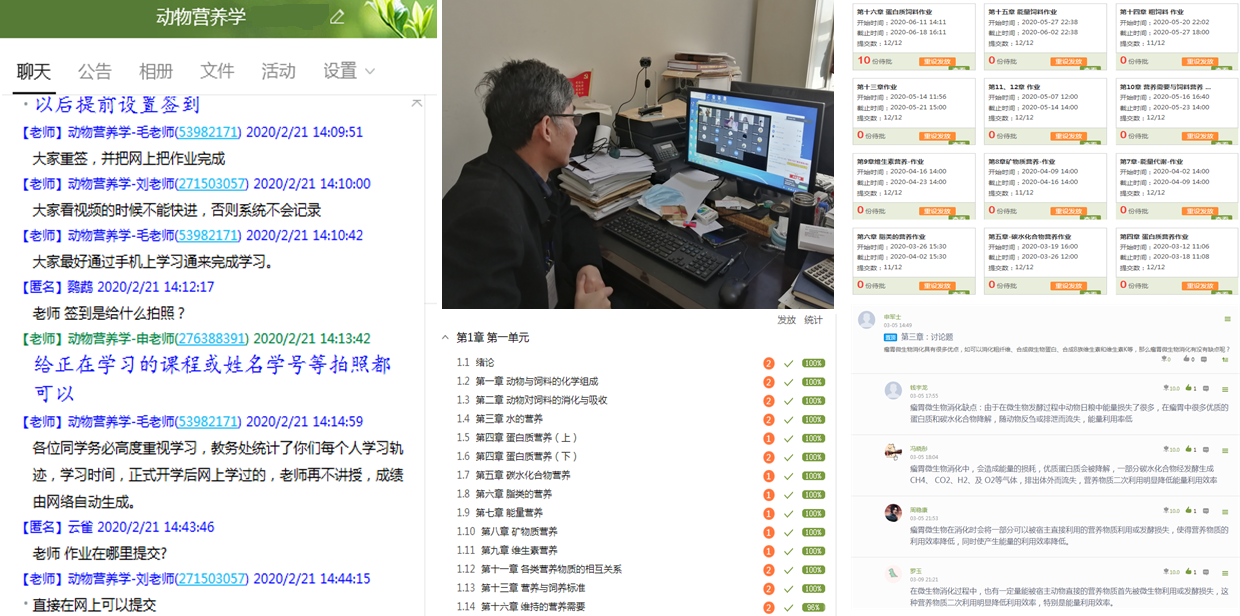This screenshot has height=616, width=1240.
Task: Open the 统计 link above the chapter list
Action: pyautogui.click(x=814, y=320)
